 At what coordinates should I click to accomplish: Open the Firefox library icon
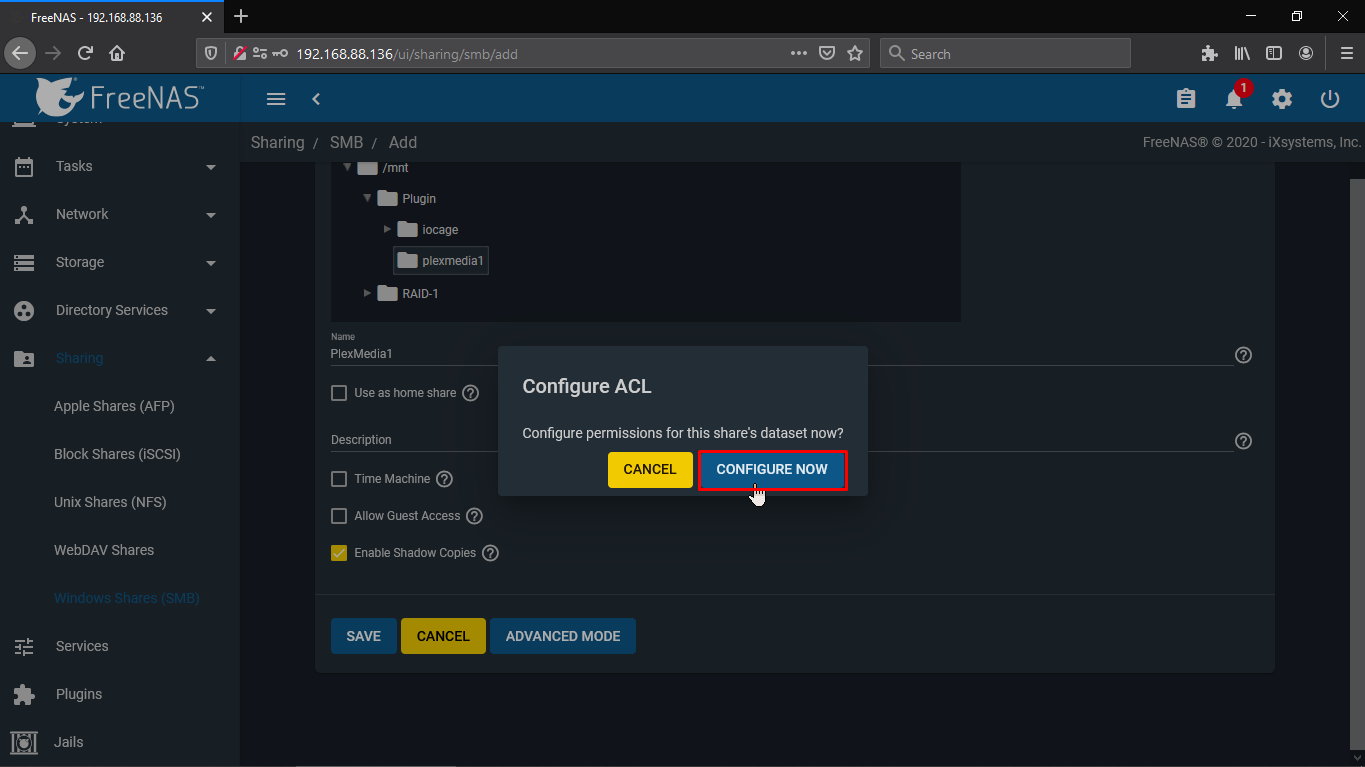point(1242,54)
